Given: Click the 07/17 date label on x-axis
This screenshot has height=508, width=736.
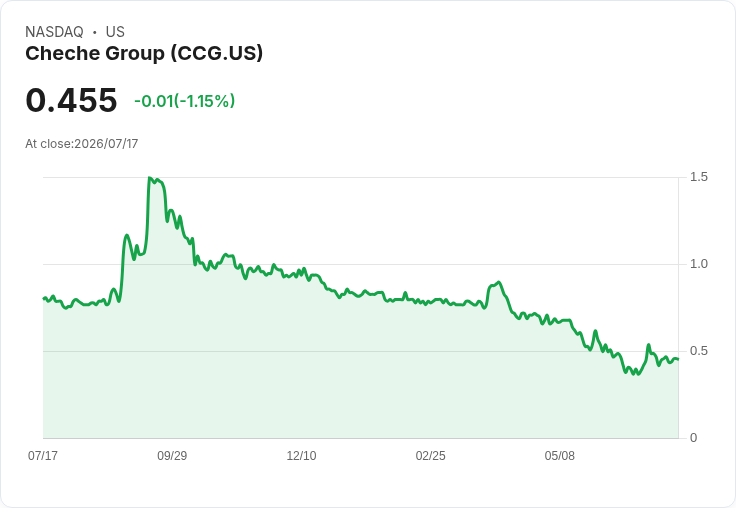Looking at the screenshot, I should click(x=43, y=455).
